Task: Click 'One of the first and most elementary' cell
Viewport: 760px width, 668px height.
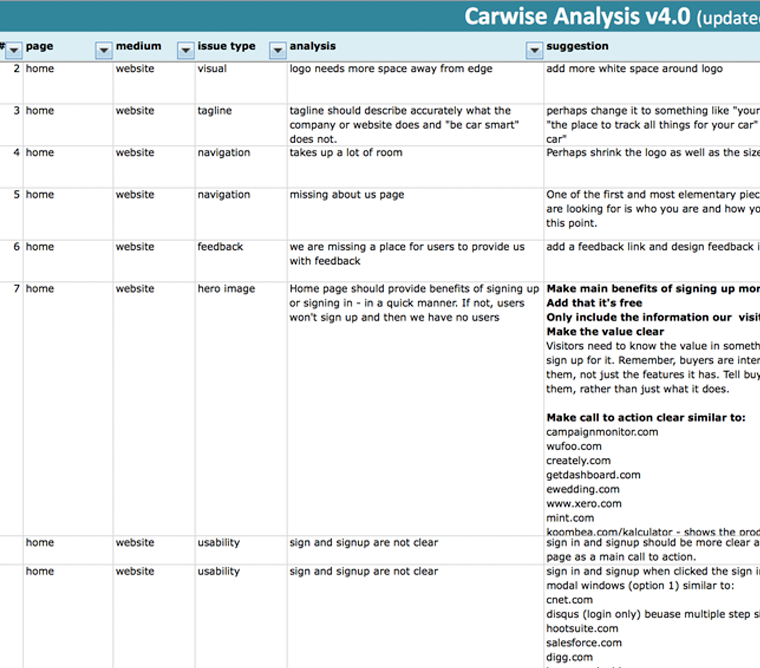Action: [652, 214]
